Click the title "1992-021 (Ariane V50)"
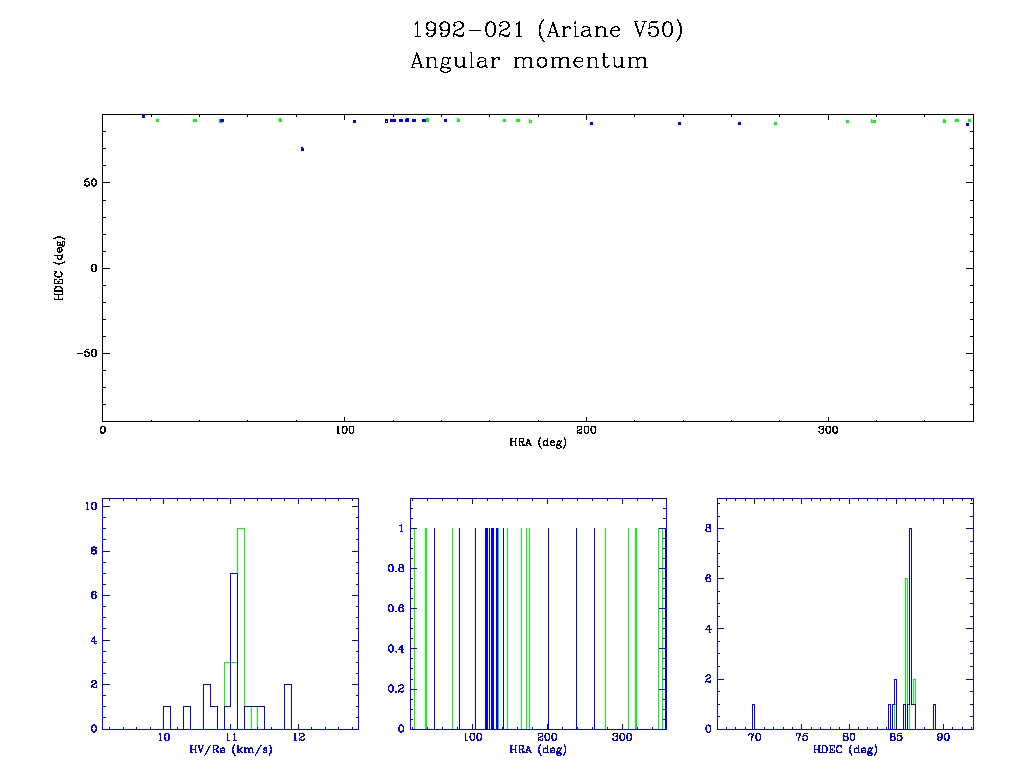This screenshot has height=768, width=1024. tap(547, 31)
